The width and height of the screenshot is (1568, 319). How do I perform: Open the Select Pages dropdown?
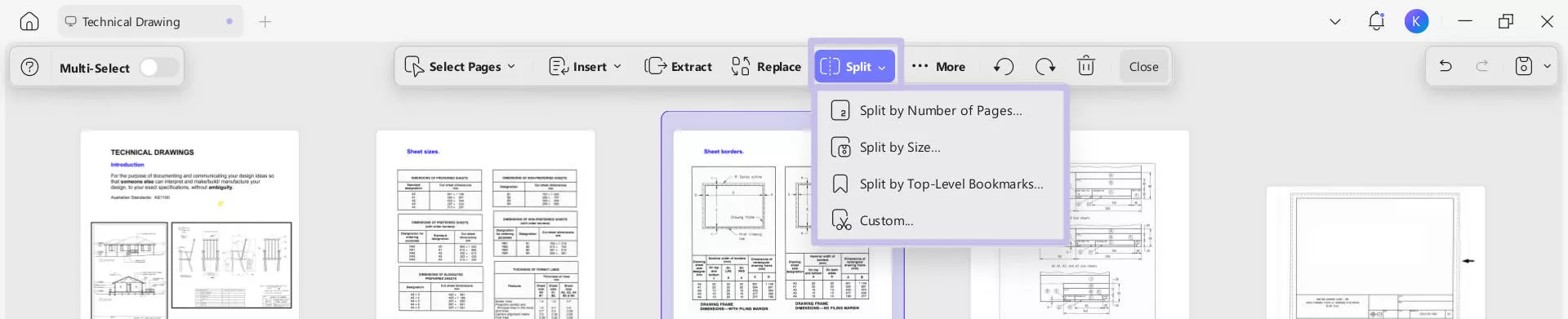[461, 67]
